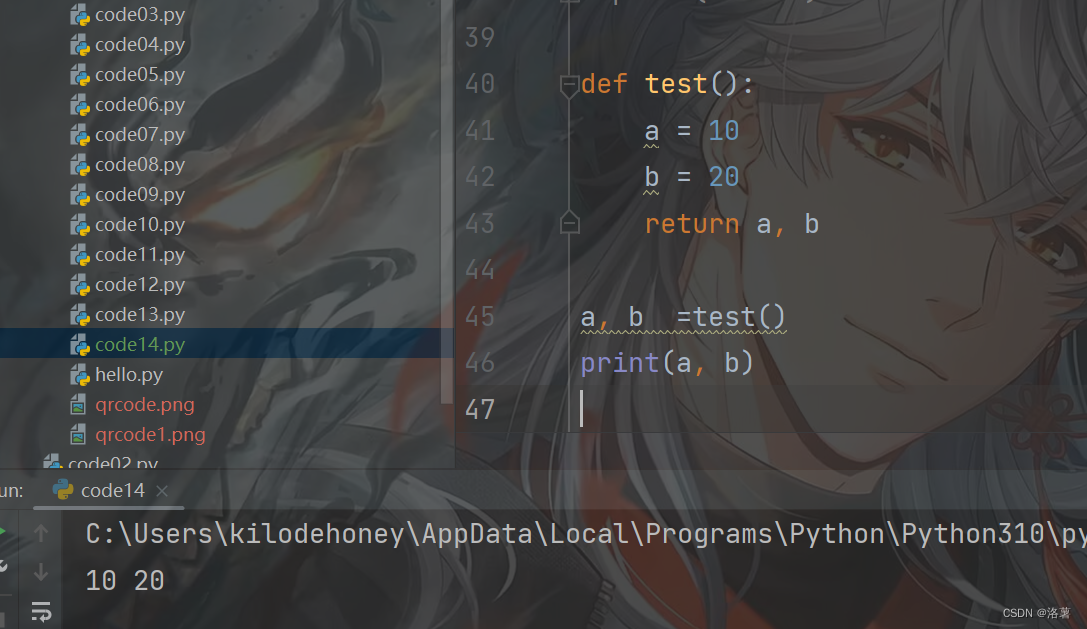Open hello.py file
Screen dimensions: 1087x629
click(129, 374)
